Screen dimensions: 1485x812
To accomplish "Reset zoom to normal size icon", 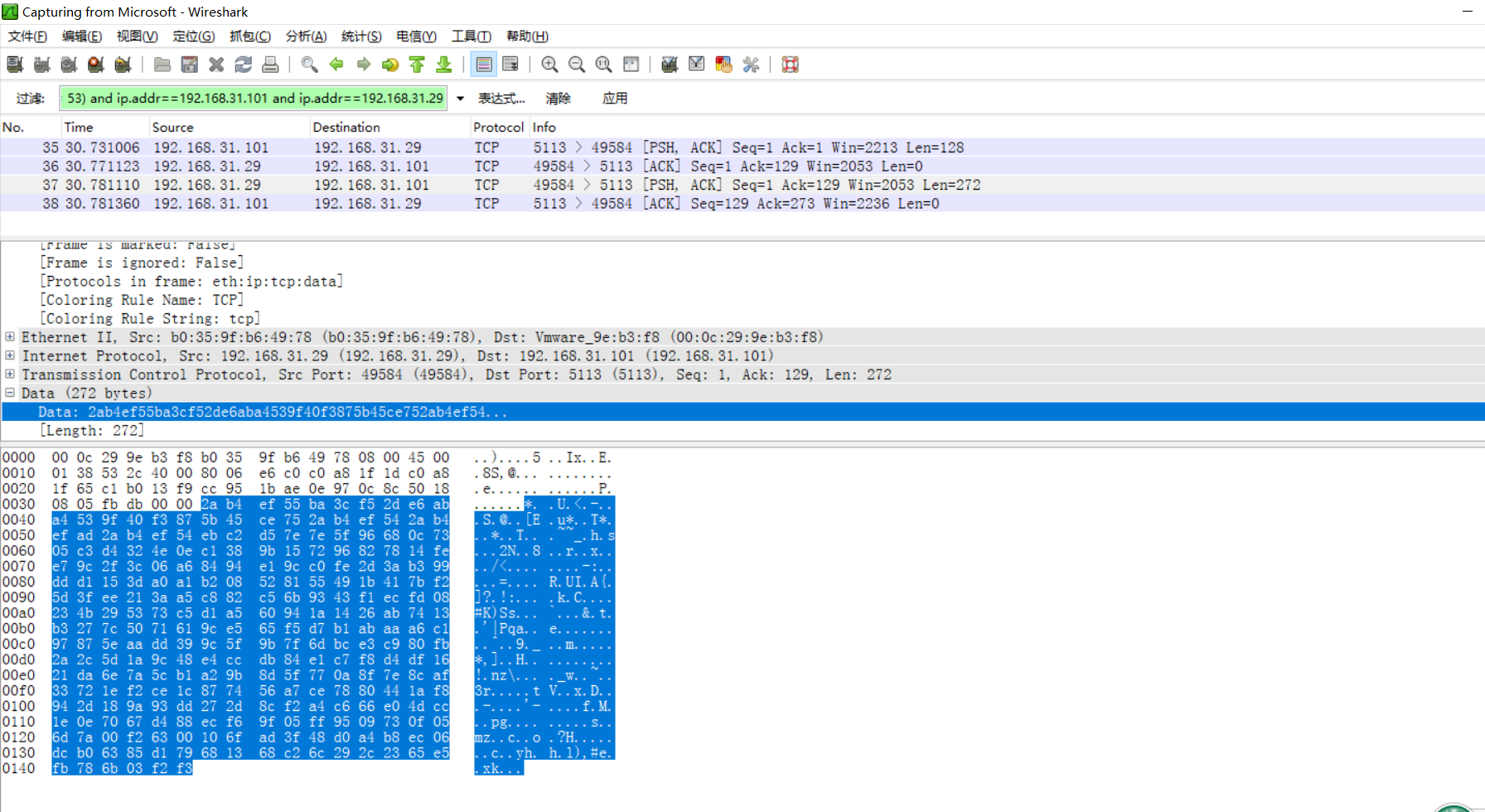I will pos(603,65).
